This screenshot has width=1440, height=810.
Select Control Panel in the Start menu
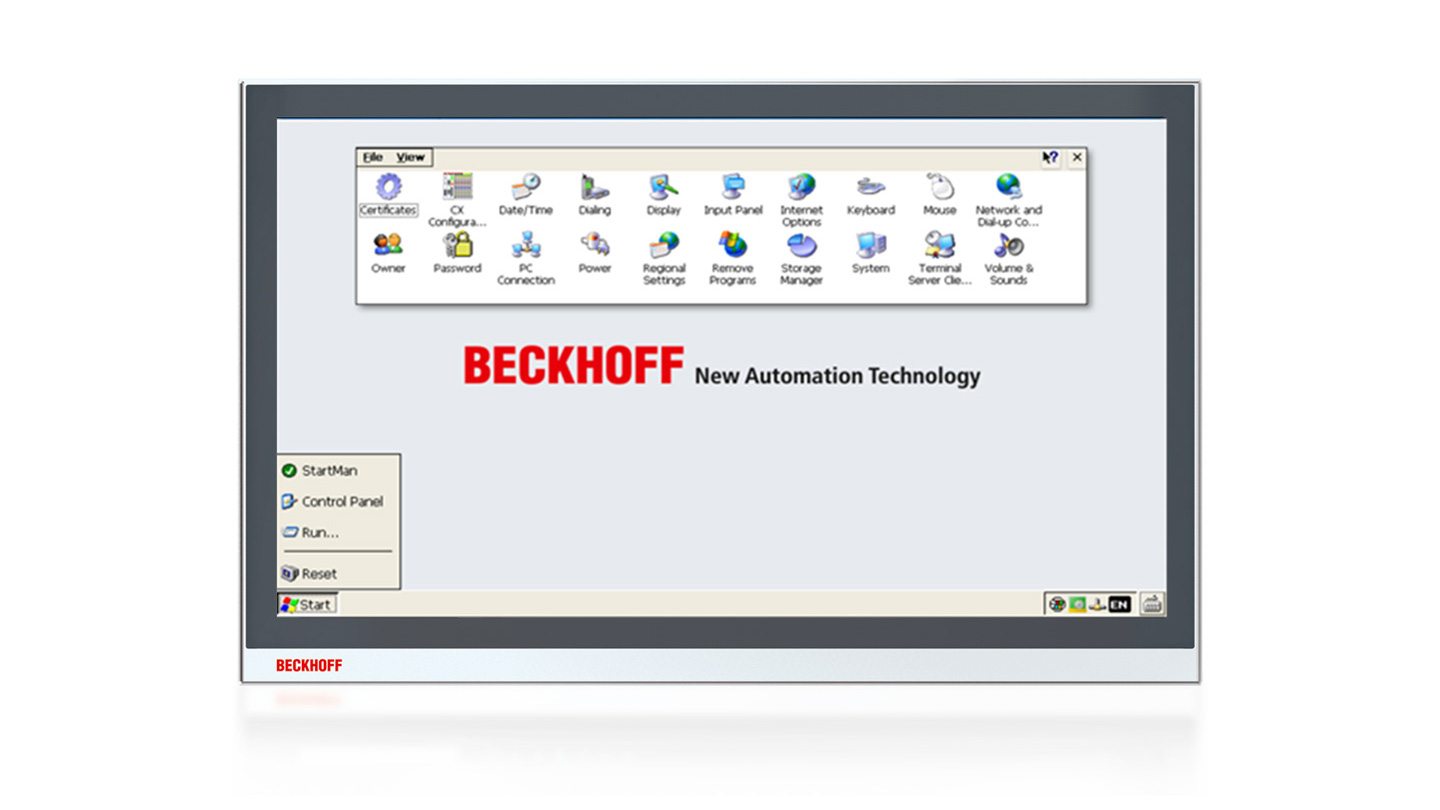(339, 501)
